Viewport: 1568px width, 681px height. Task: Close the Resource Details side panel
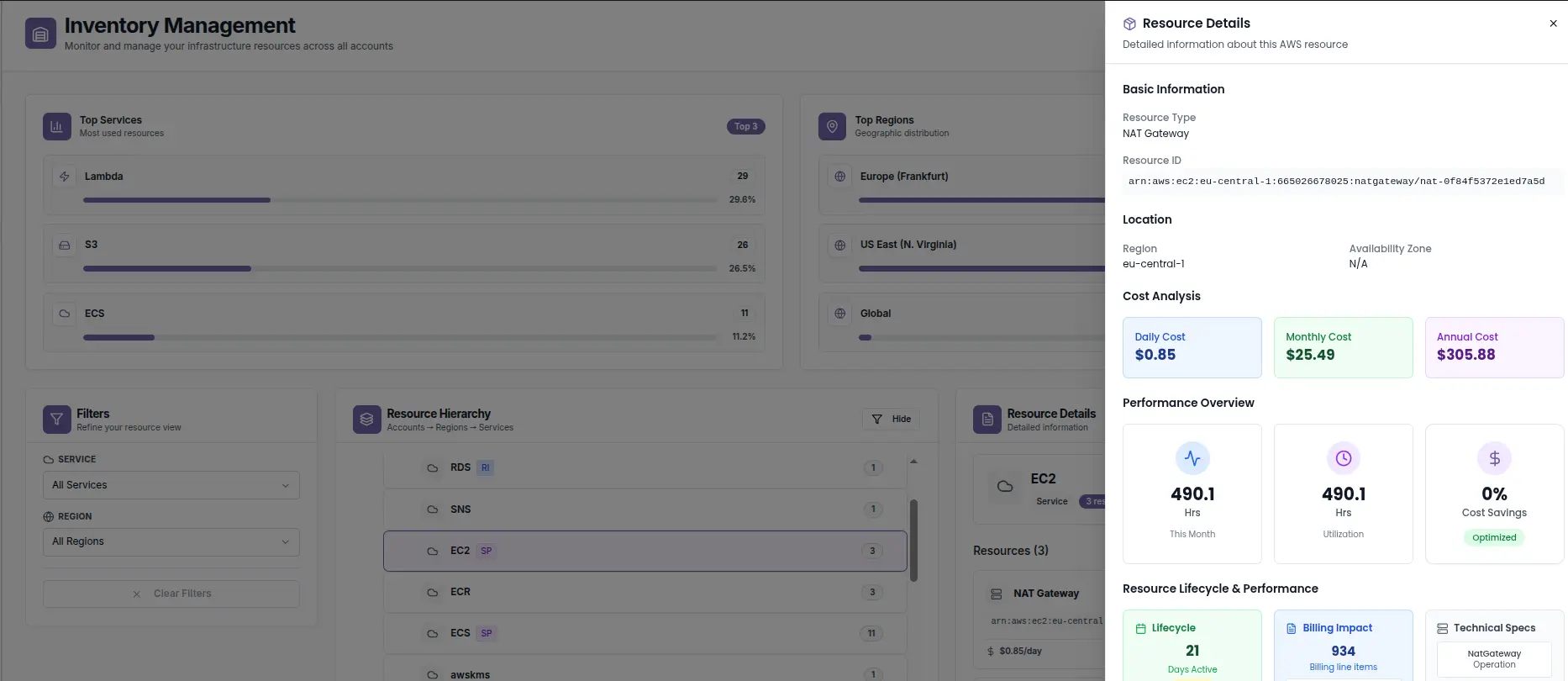pyautogui.click(x=1553, y=24)
